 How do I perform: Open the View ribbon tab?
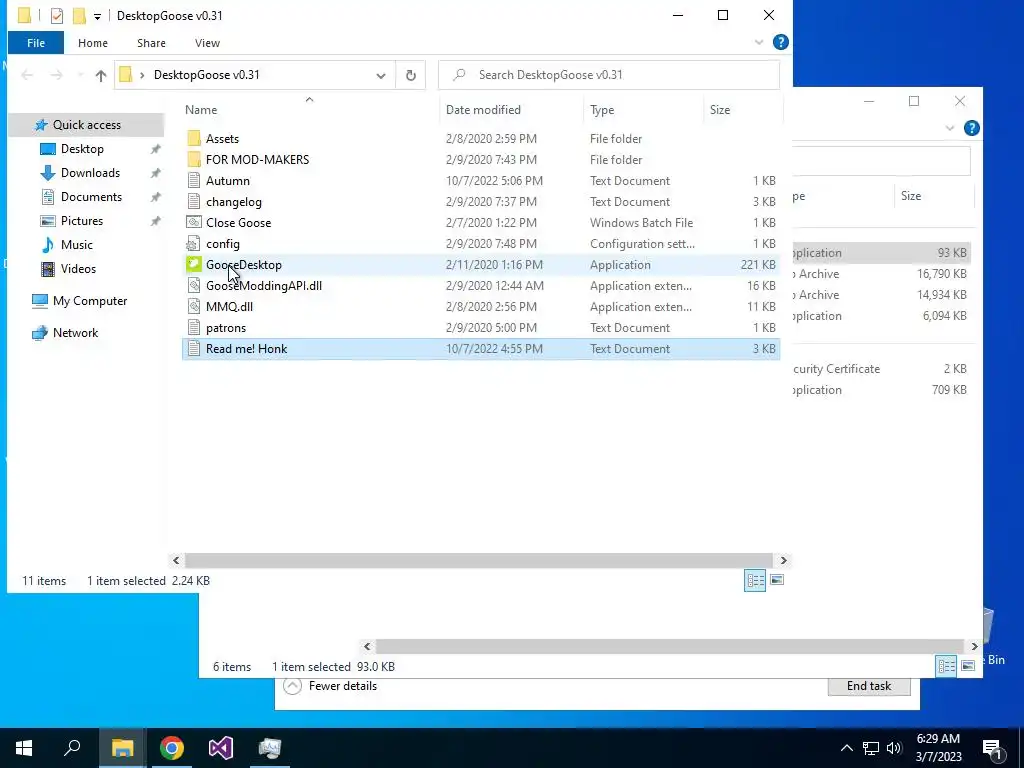(x=207, y=43)
